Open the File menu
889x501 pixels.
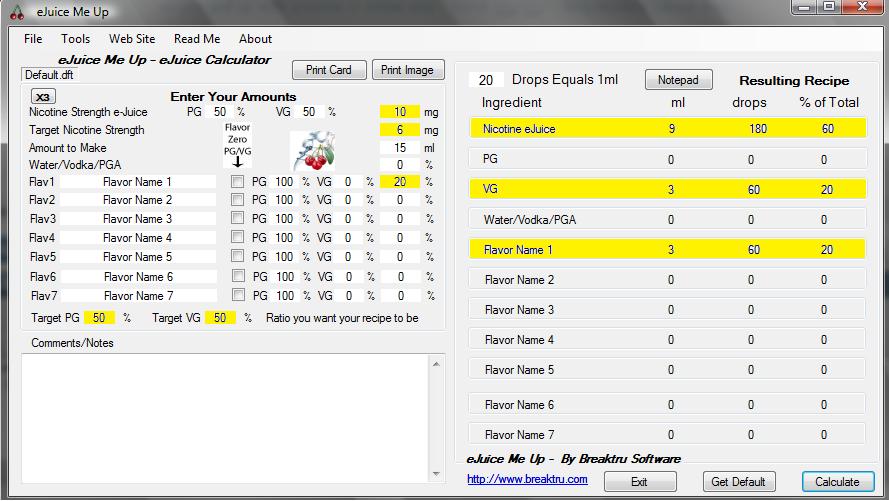[33, 39]
